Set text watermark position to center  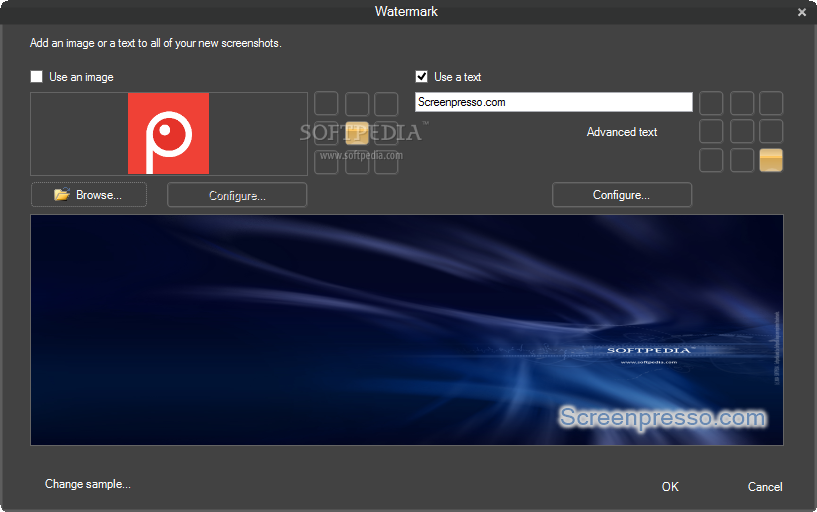(741, 131)
